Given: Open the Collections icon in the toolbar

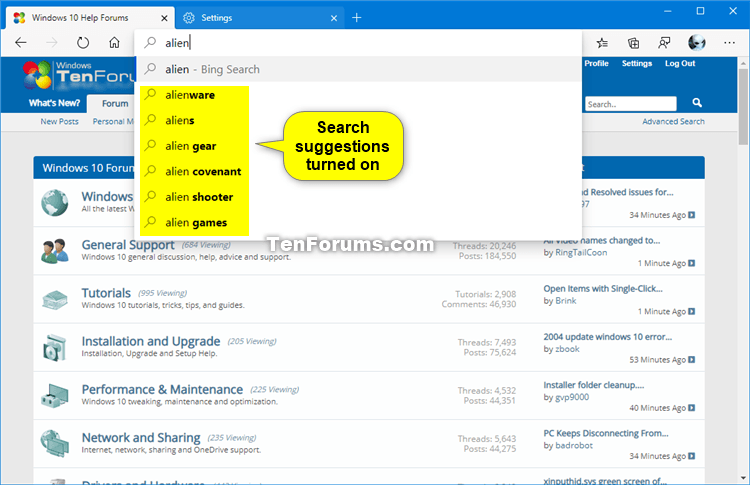Looking at the screenshot, I should (633, 43).
